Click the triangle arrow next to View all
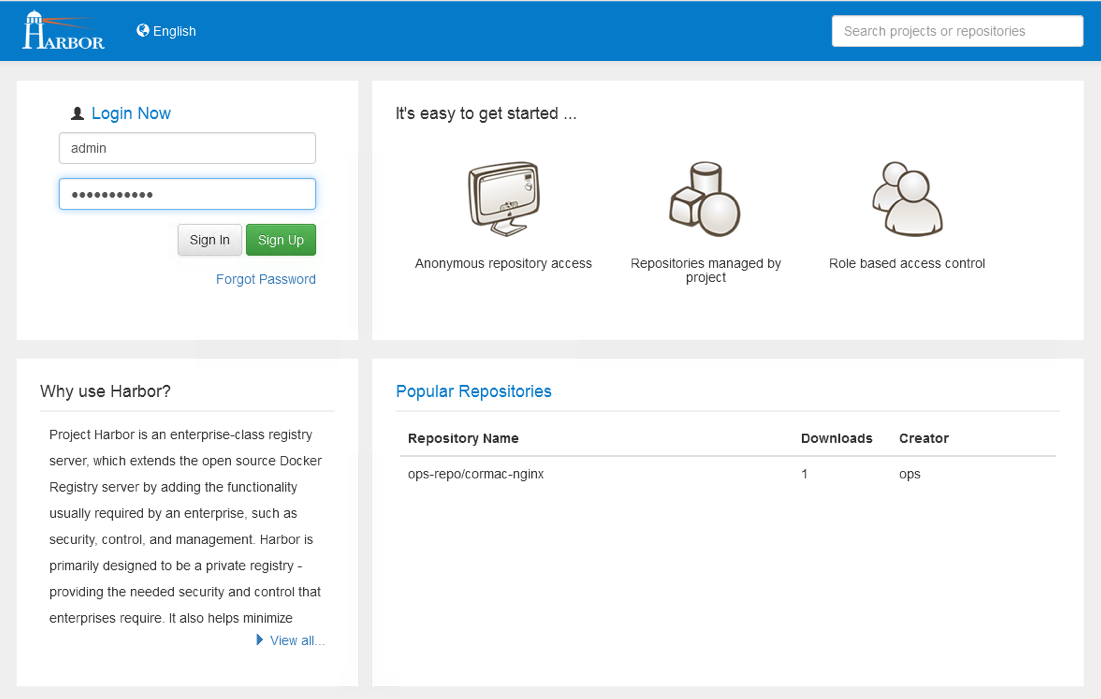 [260, 640]
